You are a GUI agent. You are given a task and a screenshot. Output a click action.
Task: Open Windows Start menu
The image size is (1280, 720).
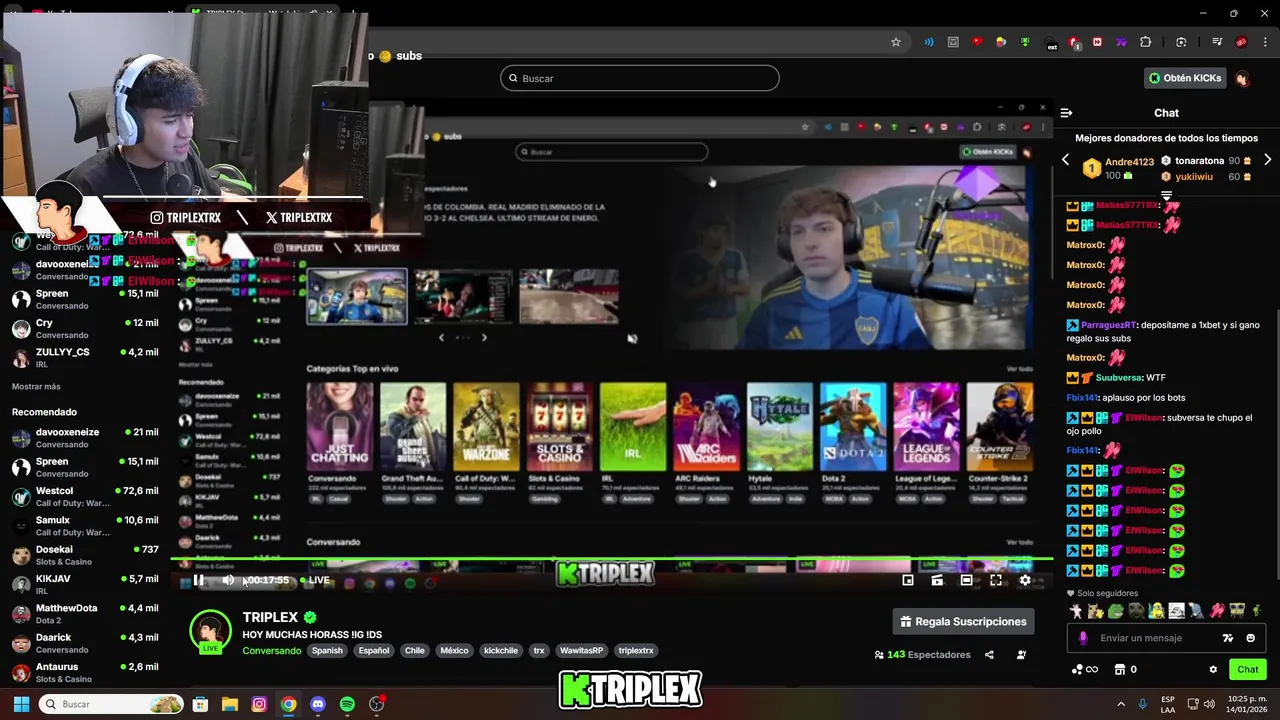(21, 704)
